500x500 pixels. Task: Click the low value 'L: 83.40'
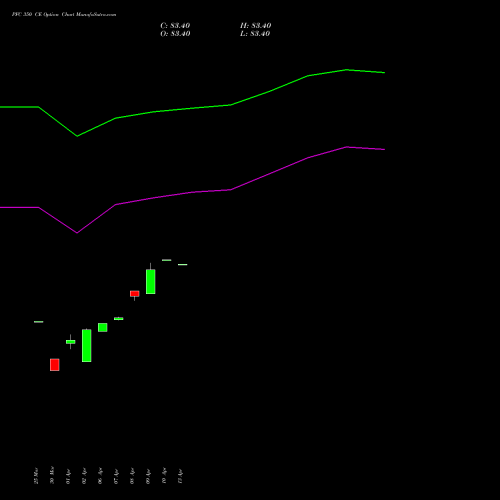coord(255,34)
